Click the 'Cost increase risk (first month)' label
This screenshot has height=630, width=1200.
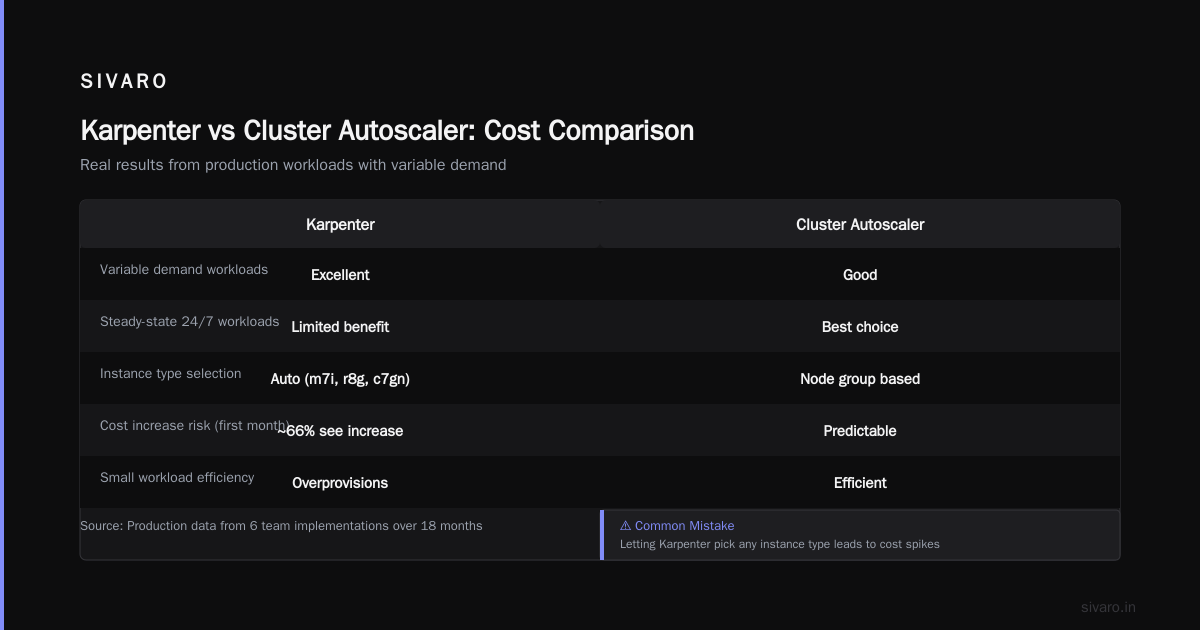pyautogui.click(x=194, y=426)
